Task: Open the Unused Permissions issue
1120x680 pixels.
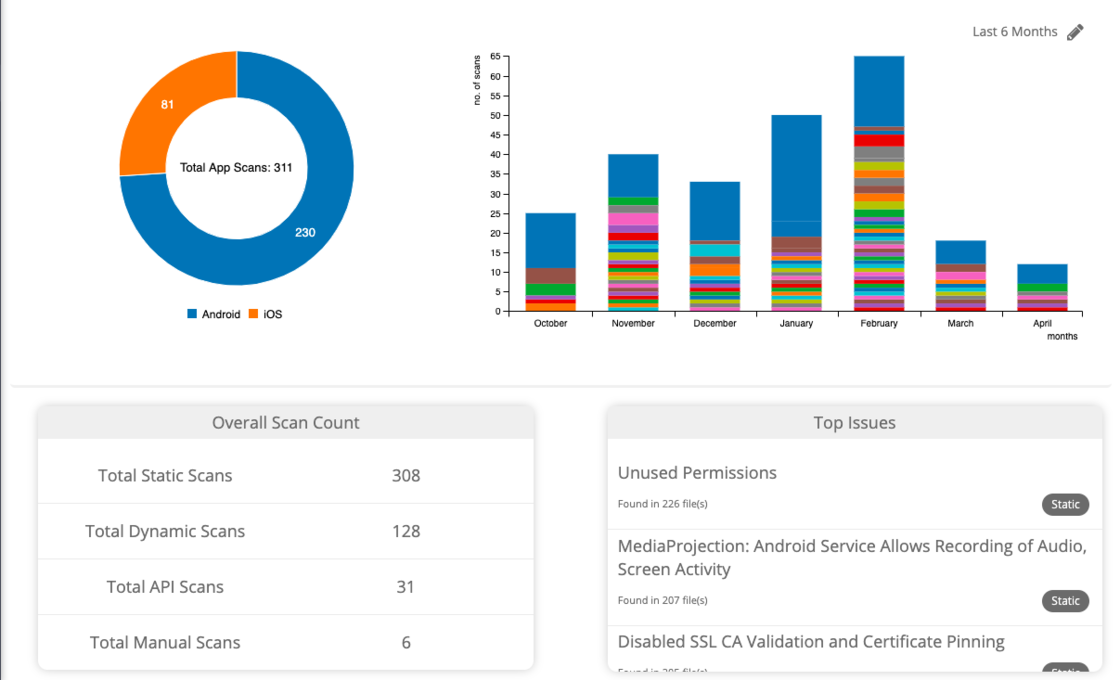Action: pyautogui.click(x=697, y=473)
